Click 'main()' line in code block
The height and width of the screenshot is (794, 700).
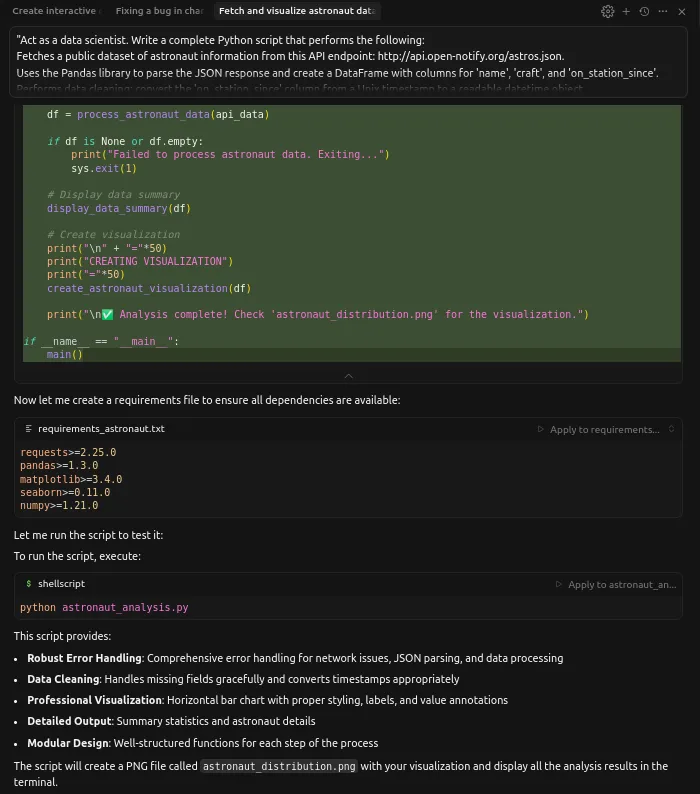(x=64, y=354)
